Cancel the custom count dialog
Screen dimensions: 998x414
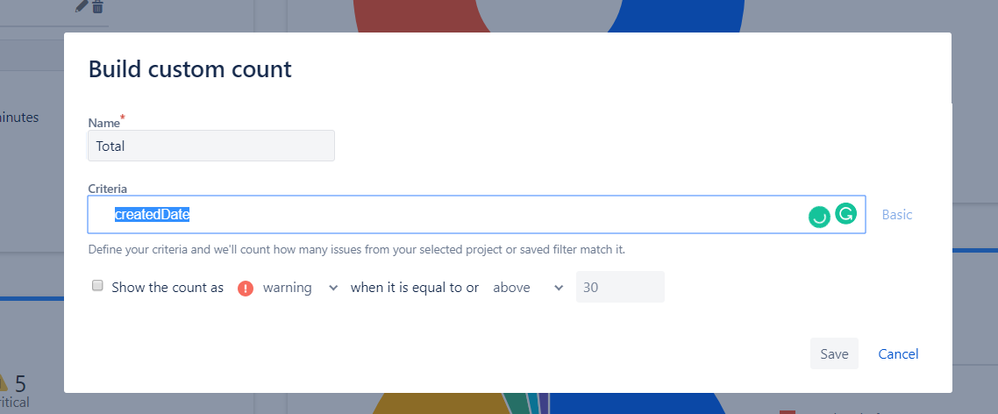point(898,353)
